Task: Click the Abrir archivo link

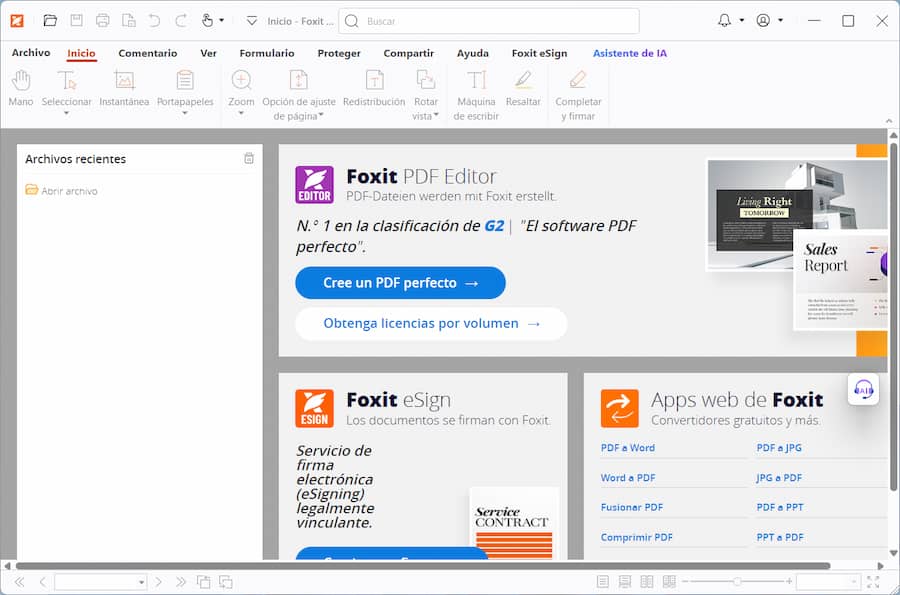Action: point(61,190)
